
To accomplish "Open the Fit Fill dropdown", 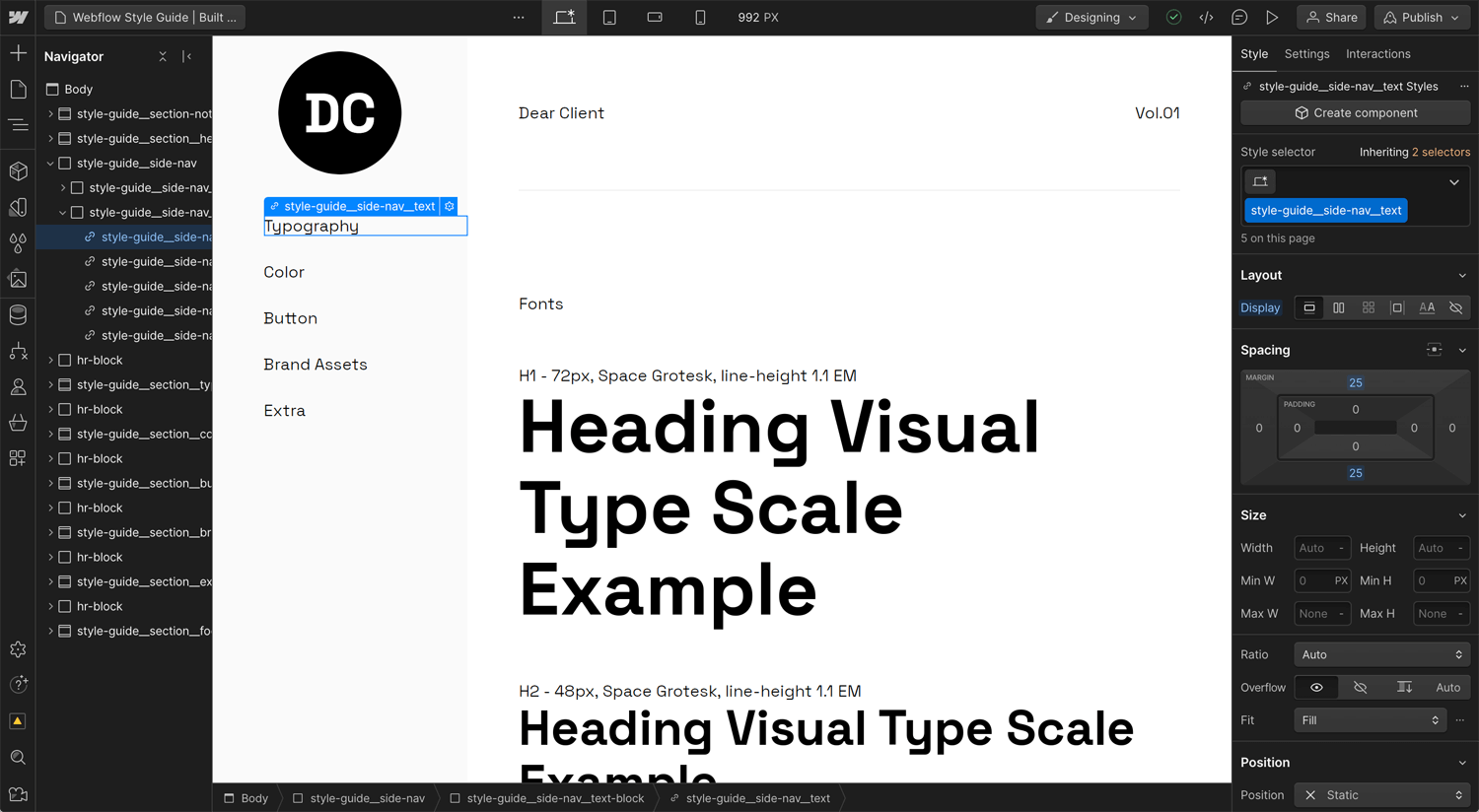I will [x=1370, y=720].
